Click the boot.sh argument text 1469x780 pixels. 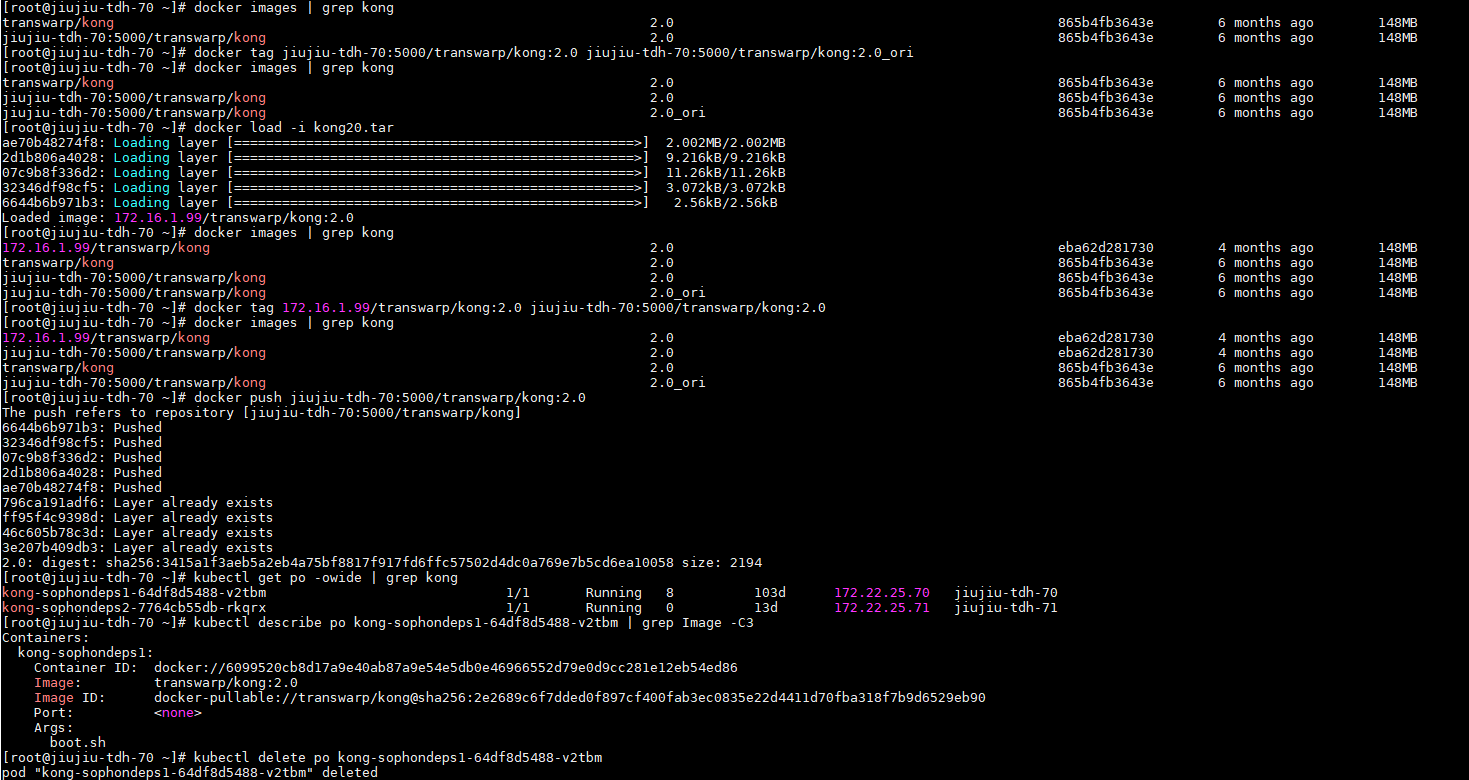tap(77, 743)
